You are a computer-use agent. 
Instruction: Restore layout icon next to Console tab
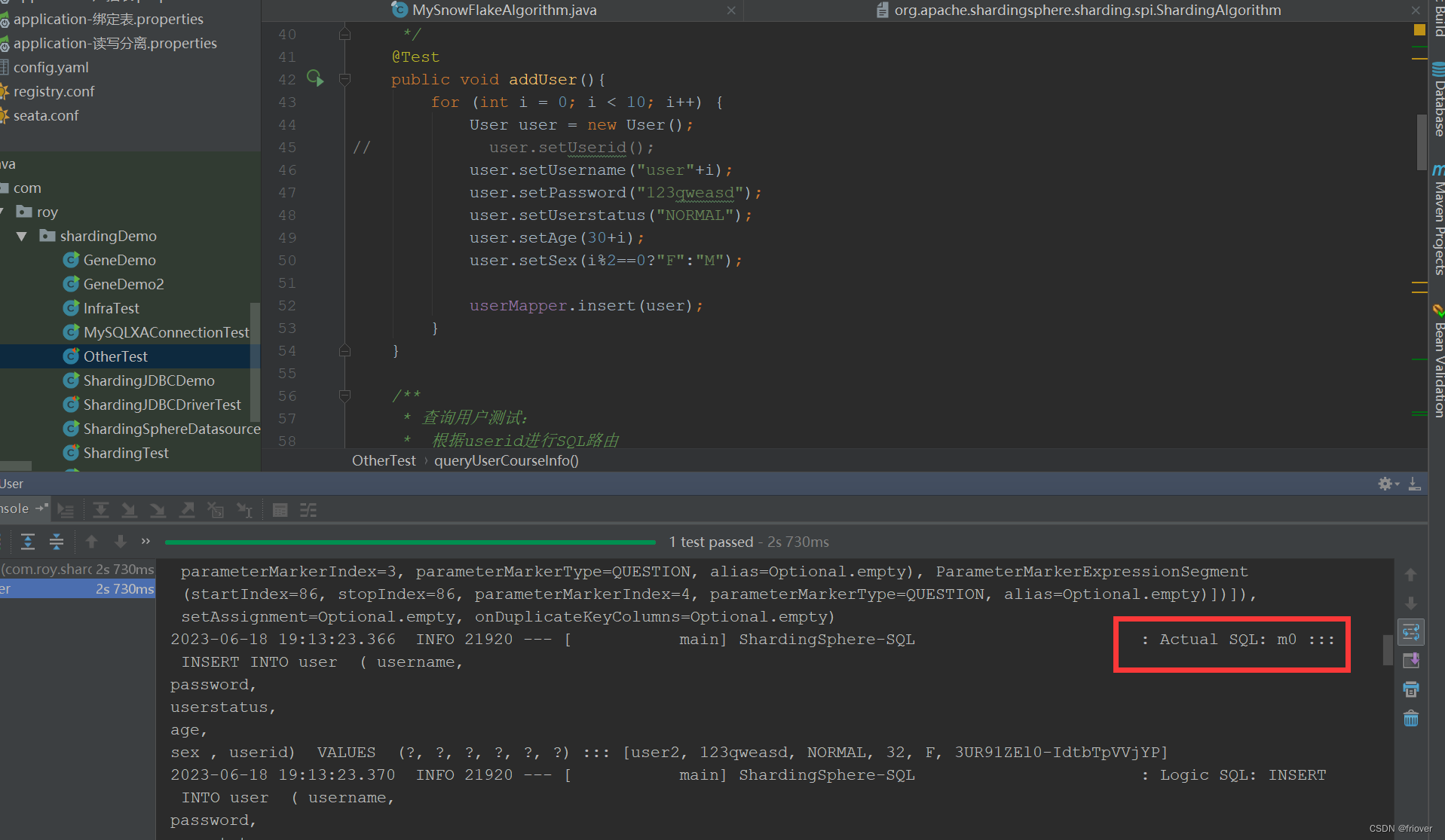pos(41,508)
